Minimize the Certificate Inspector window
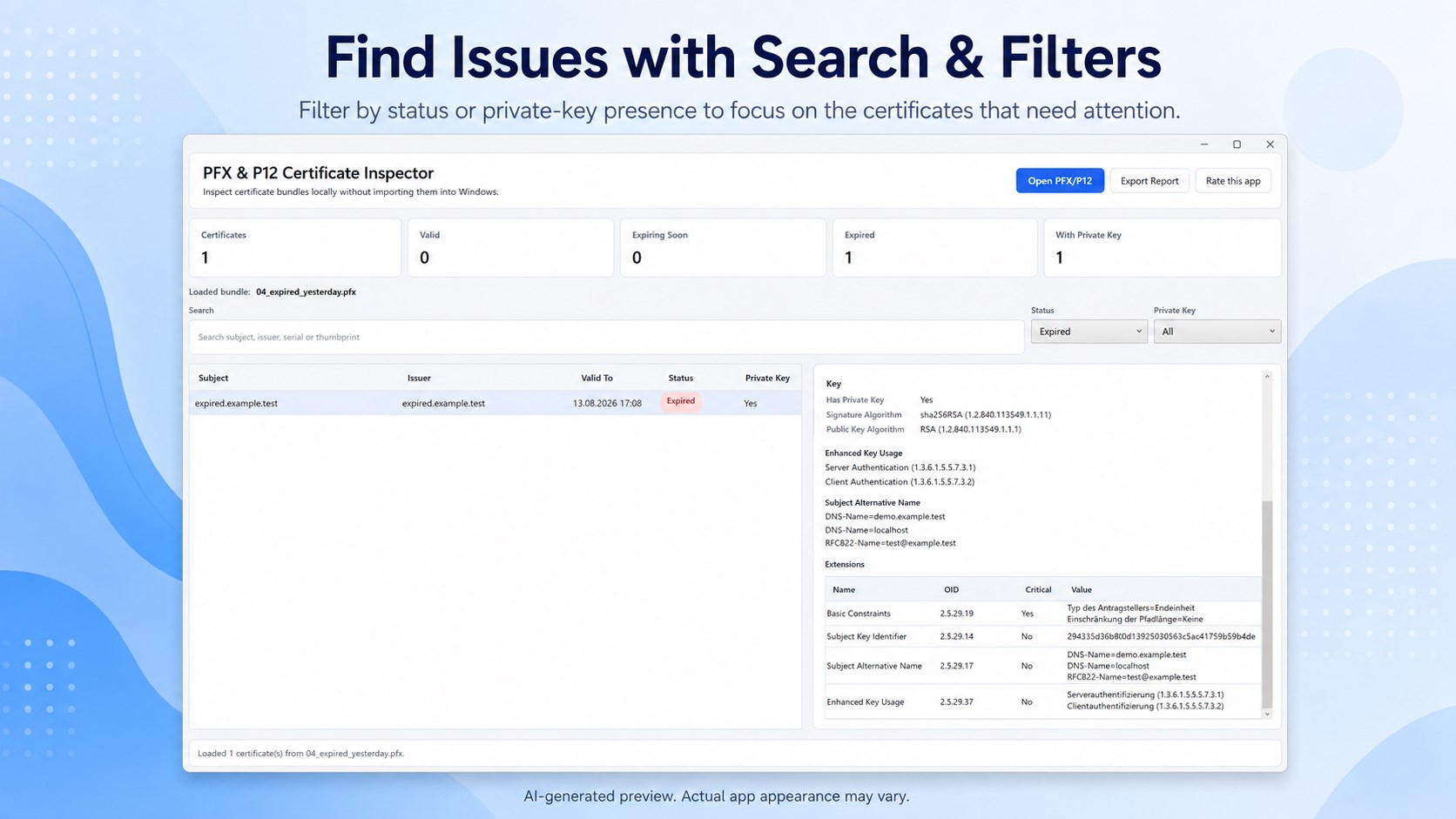1456x819 pixels. [1204, 144]
